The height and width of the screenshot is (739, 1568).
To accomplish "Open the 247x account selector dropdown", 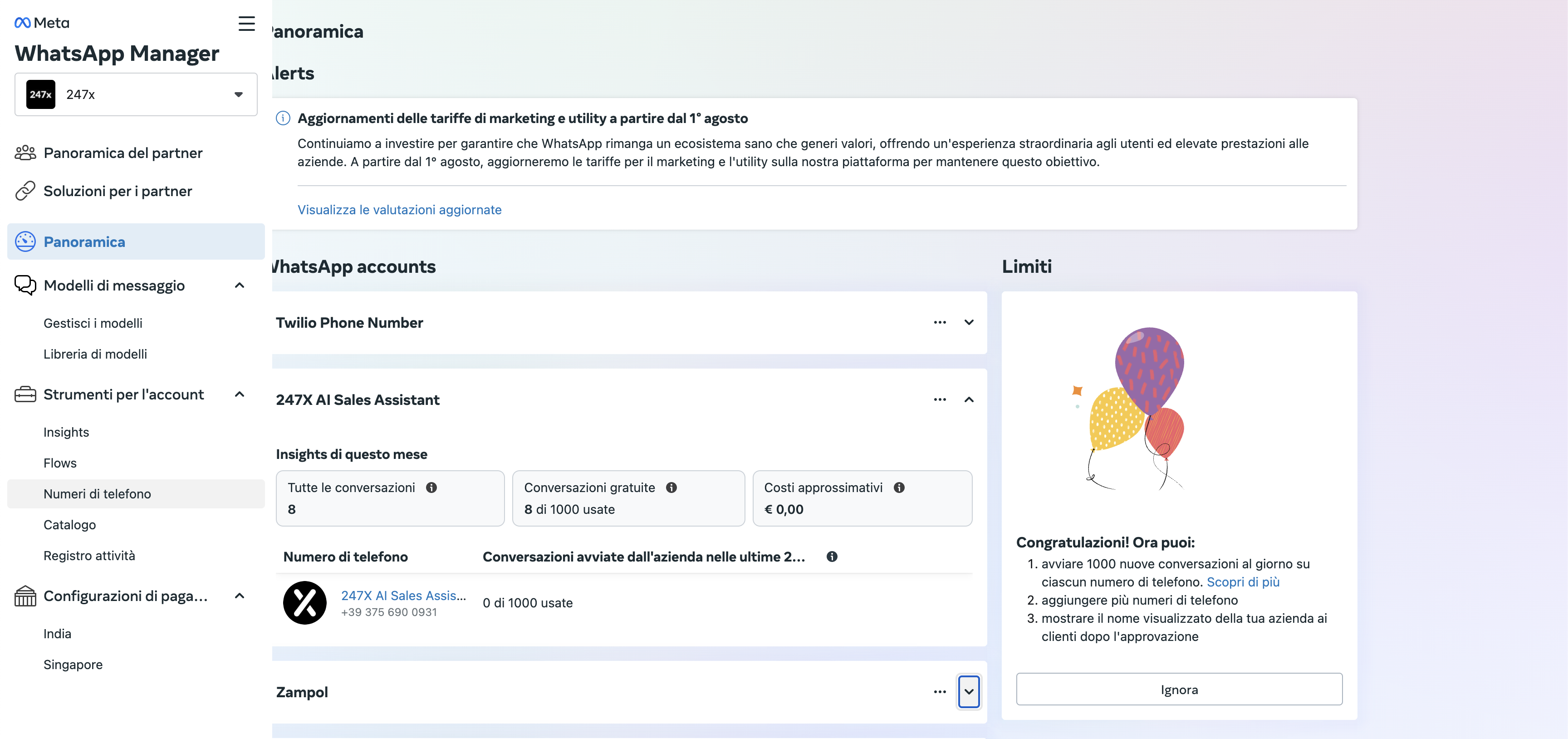I will tap(136, 94).
